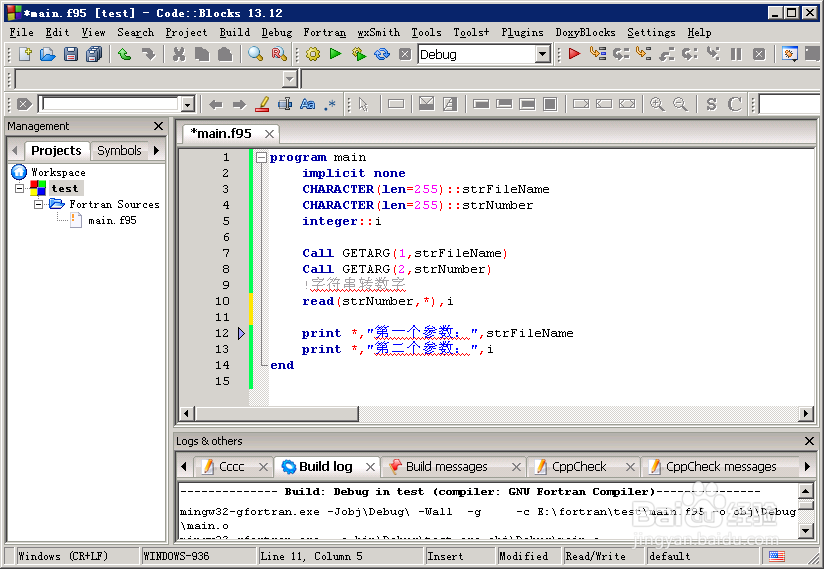The image size is (824, 569).
Task: Jump to next search arrow
Action: pyautogui.click(x=239, y=104)
